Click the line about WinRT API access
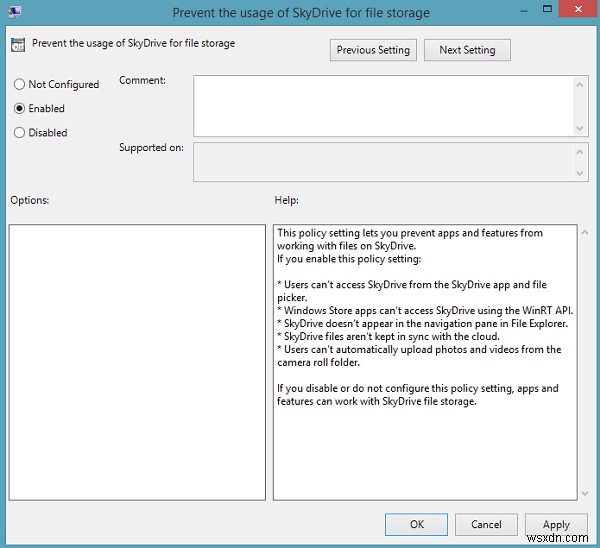The width and height of the screenshot is (600, 548). pyautogui.click(x=425, y=310)
